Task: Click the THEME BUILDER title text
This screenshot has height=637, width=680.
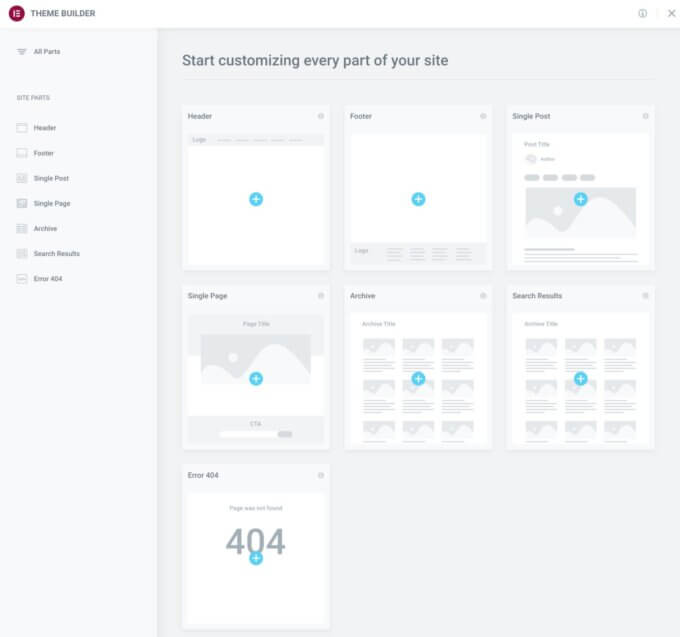Action: pyautogui.click(x=63, y=13)
